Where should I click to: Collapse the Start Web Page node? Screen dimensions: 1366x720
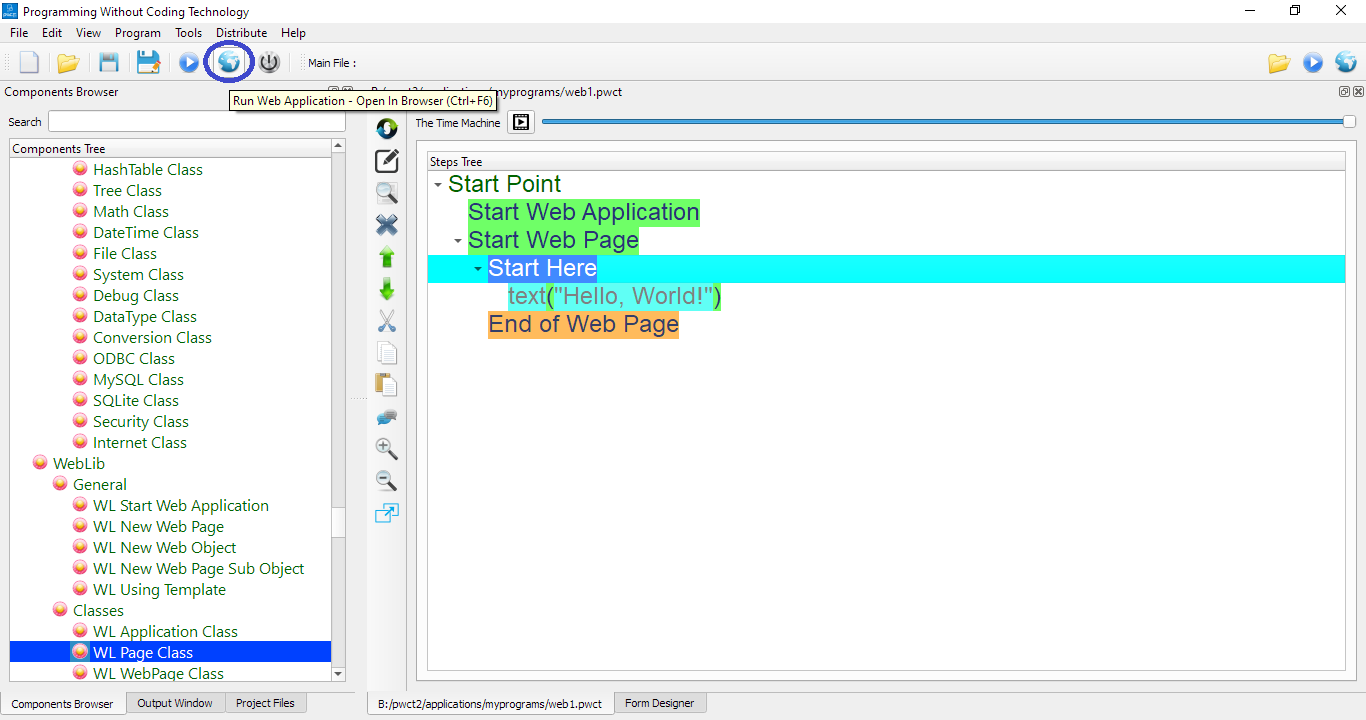pos(458,241)
